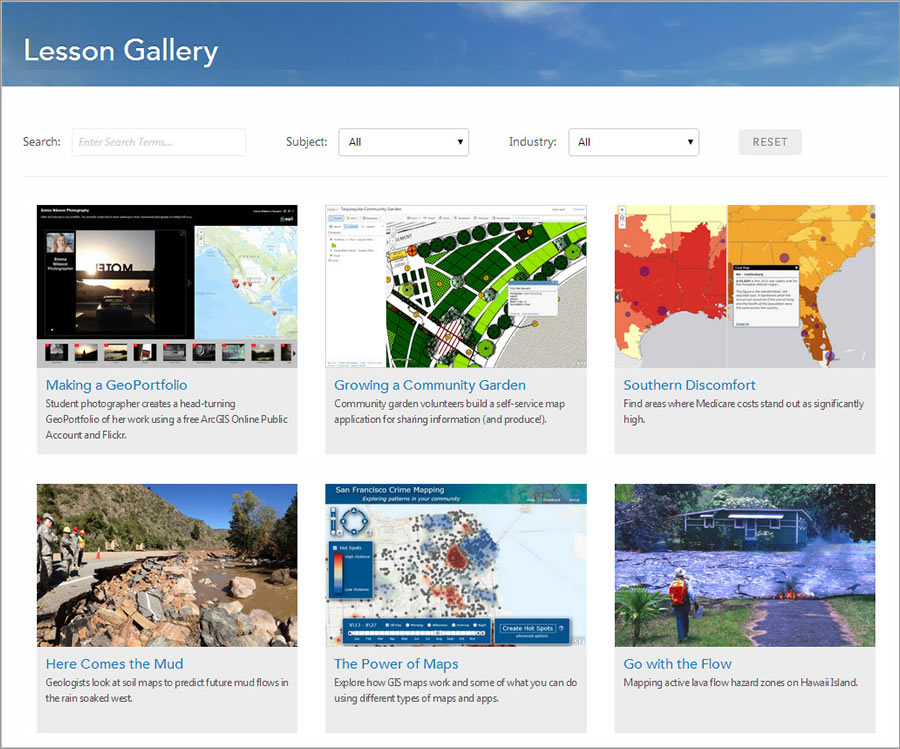
Task: Expand the Add menu in the garden map toolbar
Action: (353, 216)
